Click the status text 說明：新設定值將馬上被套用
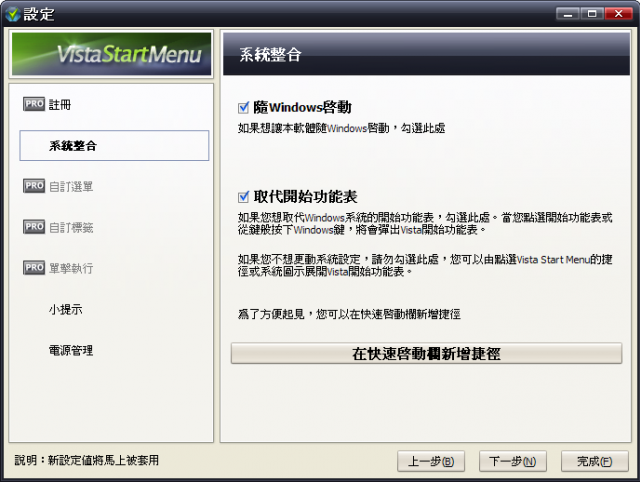This screenshot has height=482, width=640. click(x=87, y=460)
